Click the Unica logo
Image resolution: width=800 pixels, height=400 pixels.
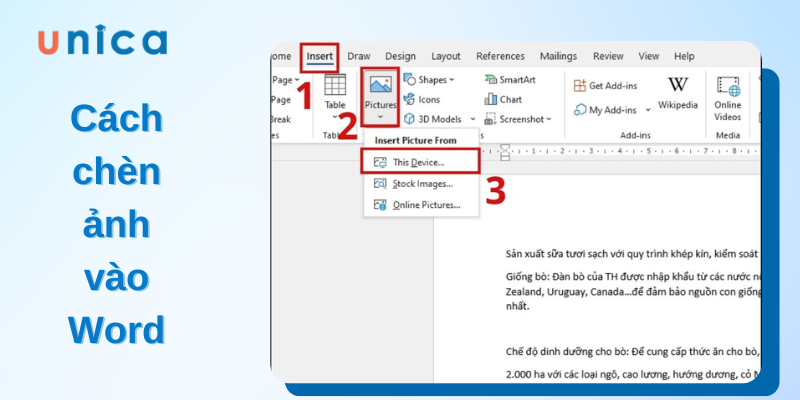pyautogui.click(x=103, y=41)
